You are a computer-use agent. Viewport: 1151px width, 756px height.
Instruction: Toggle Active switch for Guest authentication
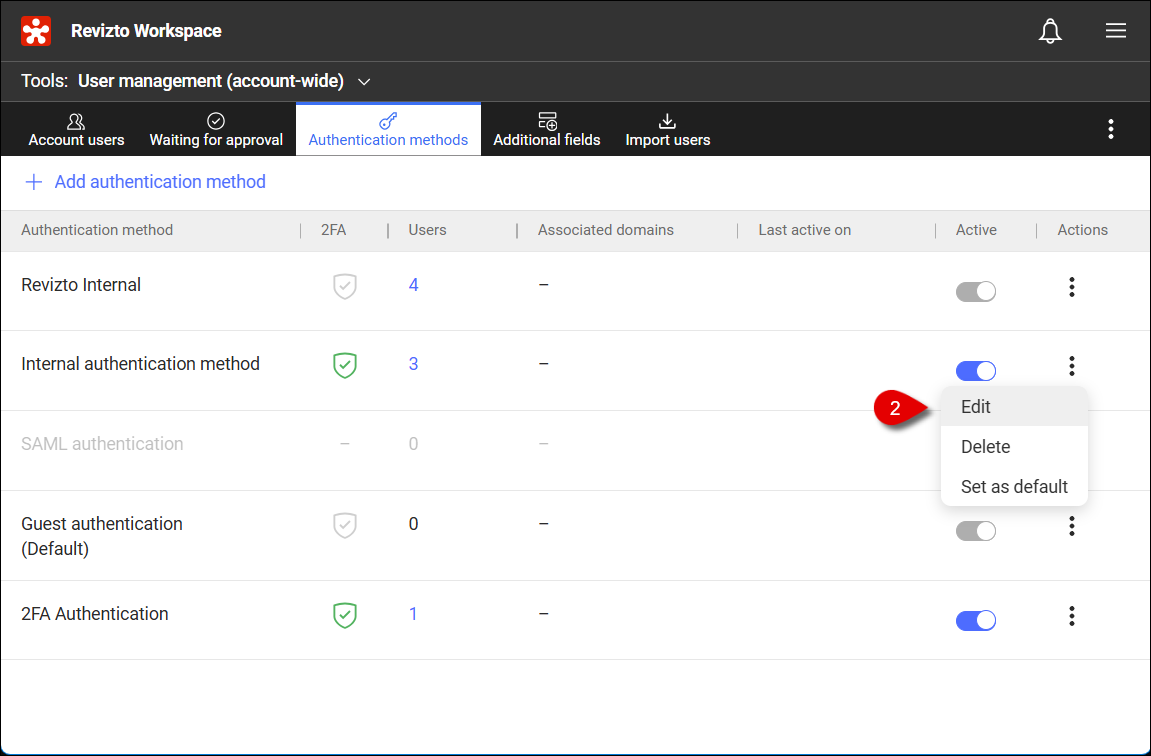click(x=976, y=531)
